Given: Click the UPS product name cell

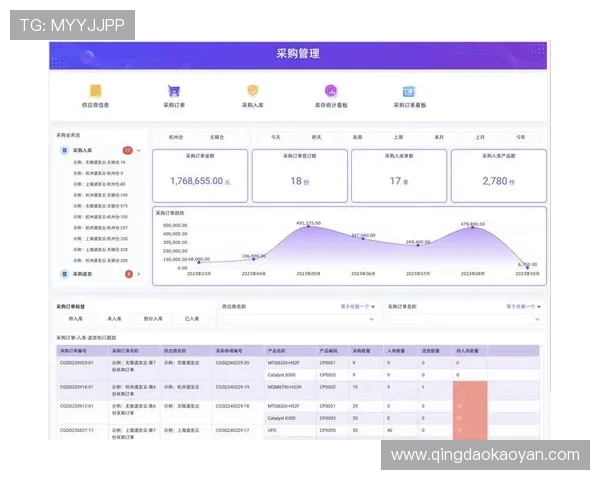Looking at the screenshot, I should tap(290, 430).
